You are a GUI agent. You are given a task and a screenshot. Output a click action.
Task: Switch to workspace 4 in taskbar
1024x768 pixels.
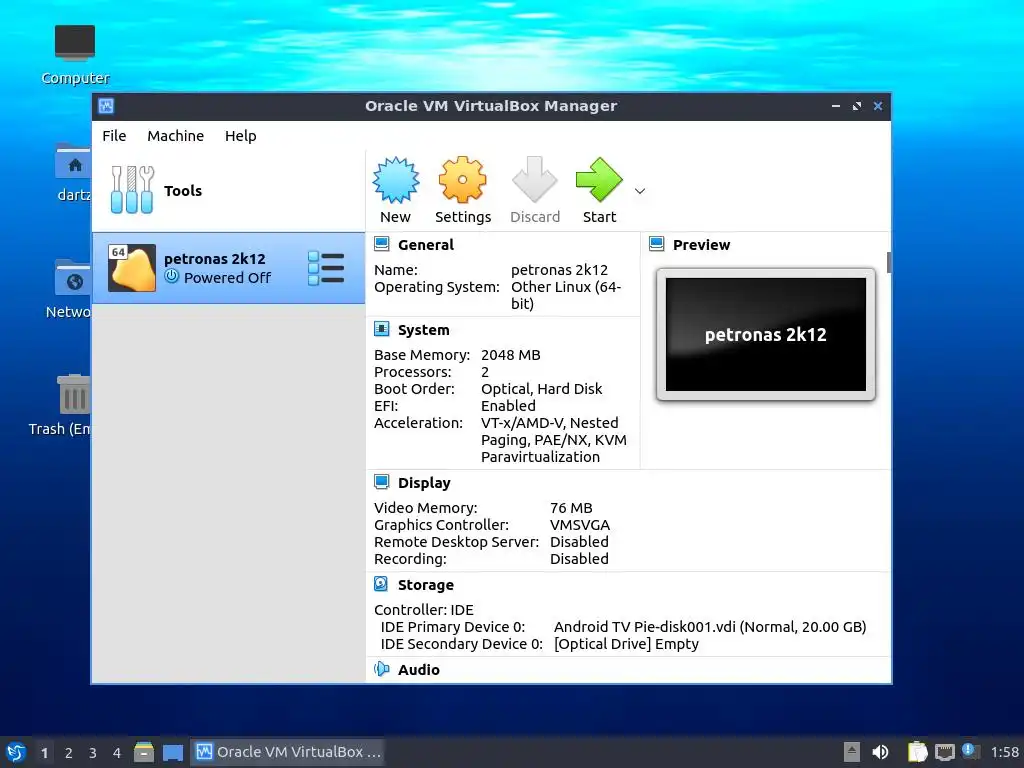(x=117, y=752)
